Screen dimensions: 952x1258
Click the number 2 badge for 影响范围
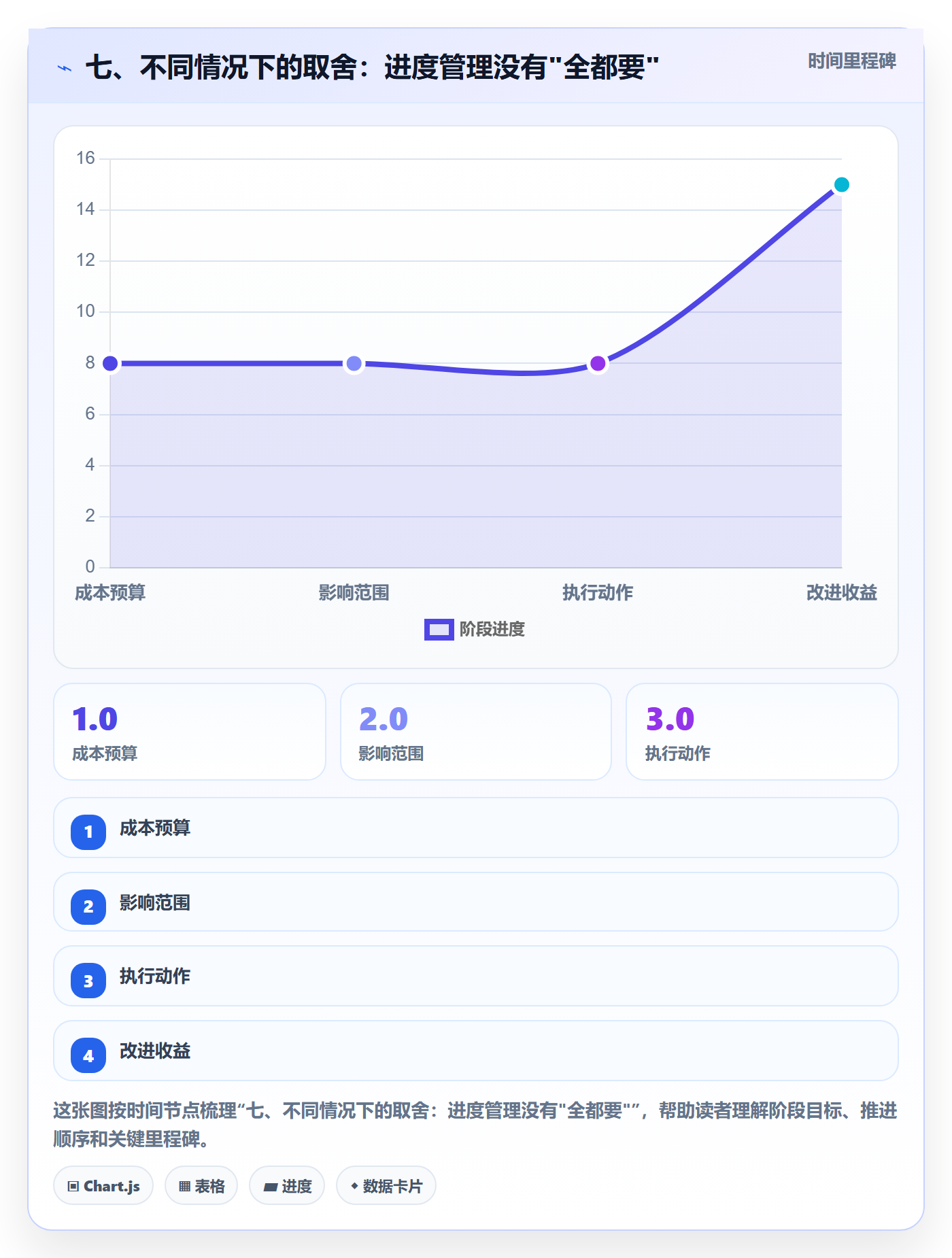coord(88,906)
